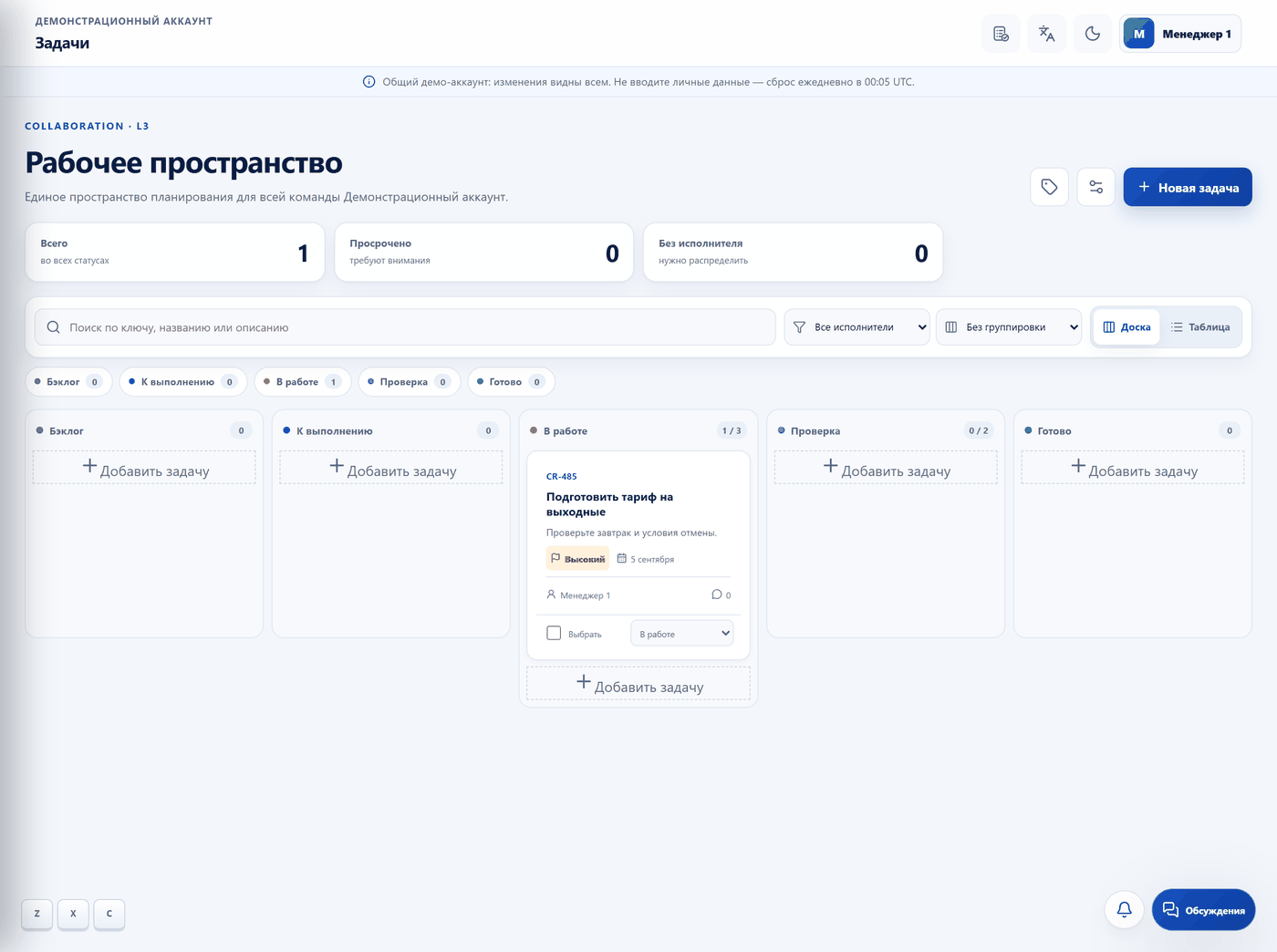Image resolution: width=1277 pixels, height=952 pixels.
Task: Add a task in the Проверка column
Action: (886, 468)
